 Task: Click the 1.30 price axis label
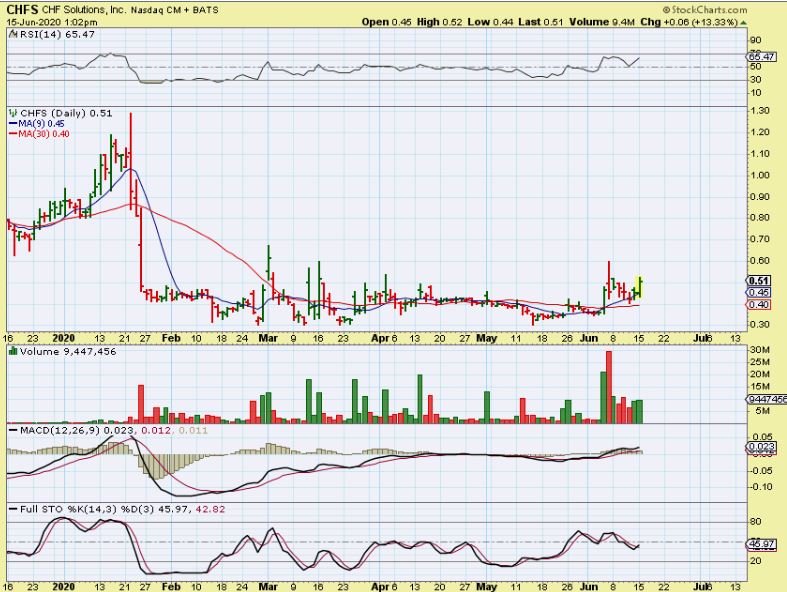(759, 110)
